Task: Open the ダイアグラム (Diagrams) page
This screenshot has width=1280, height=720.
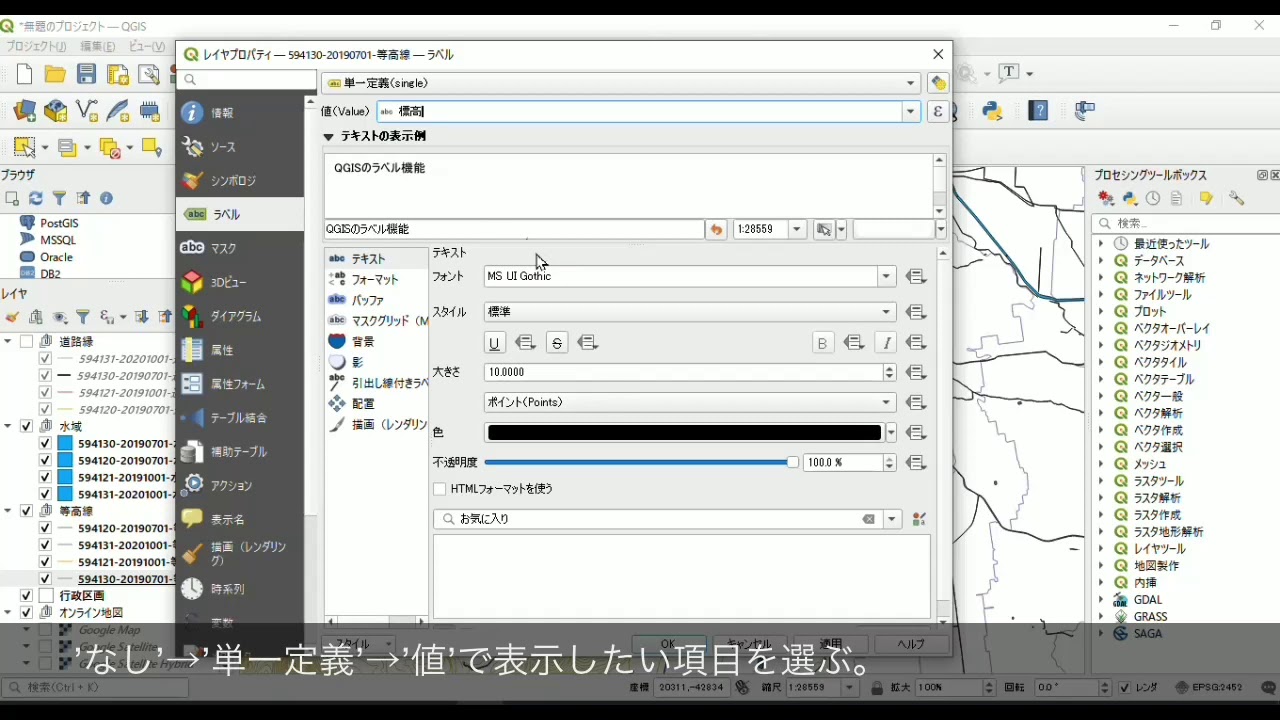Action: coord(239,316)
